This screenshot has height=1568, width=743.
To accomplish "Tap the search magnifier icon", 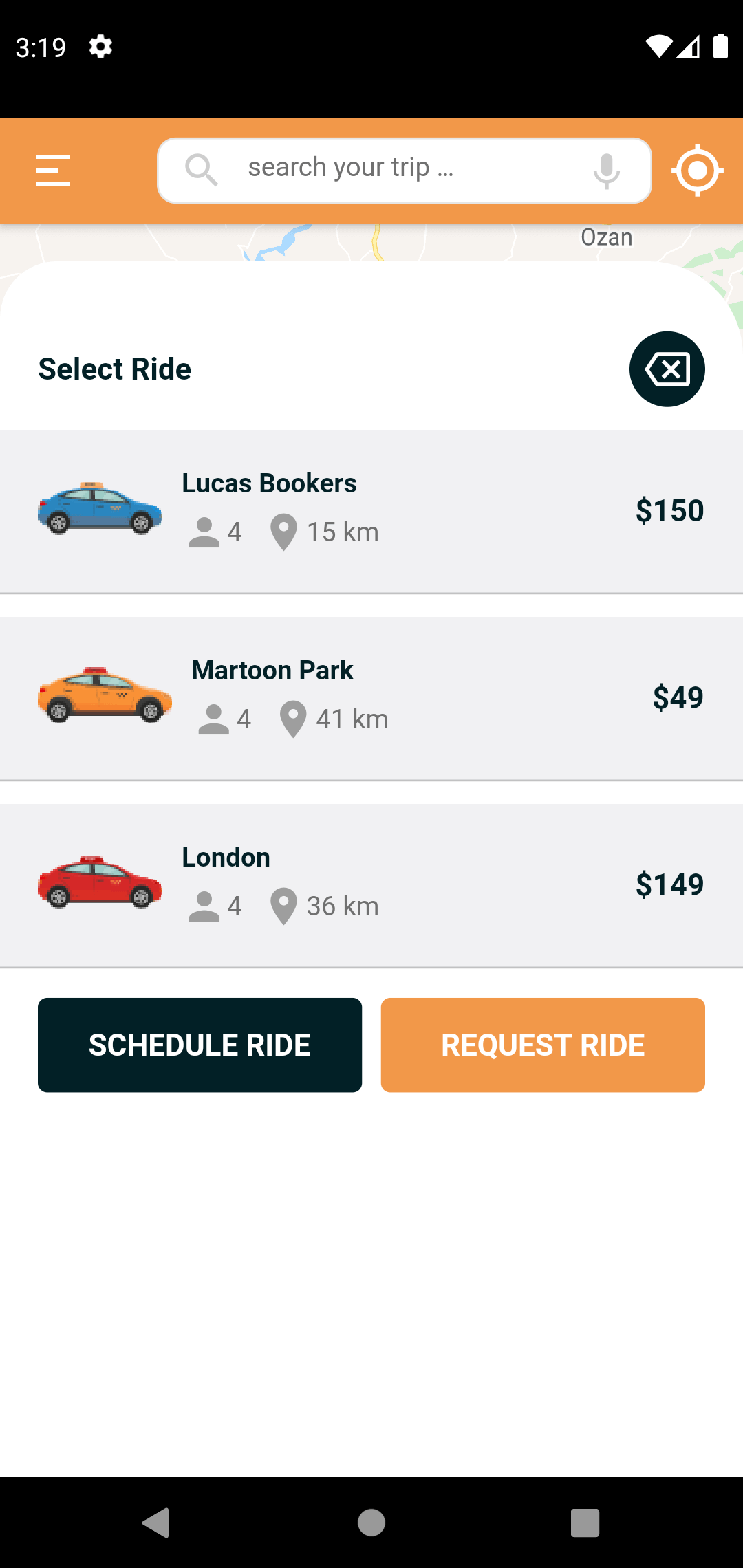I will pyautogui.click(x=201, y=169).
